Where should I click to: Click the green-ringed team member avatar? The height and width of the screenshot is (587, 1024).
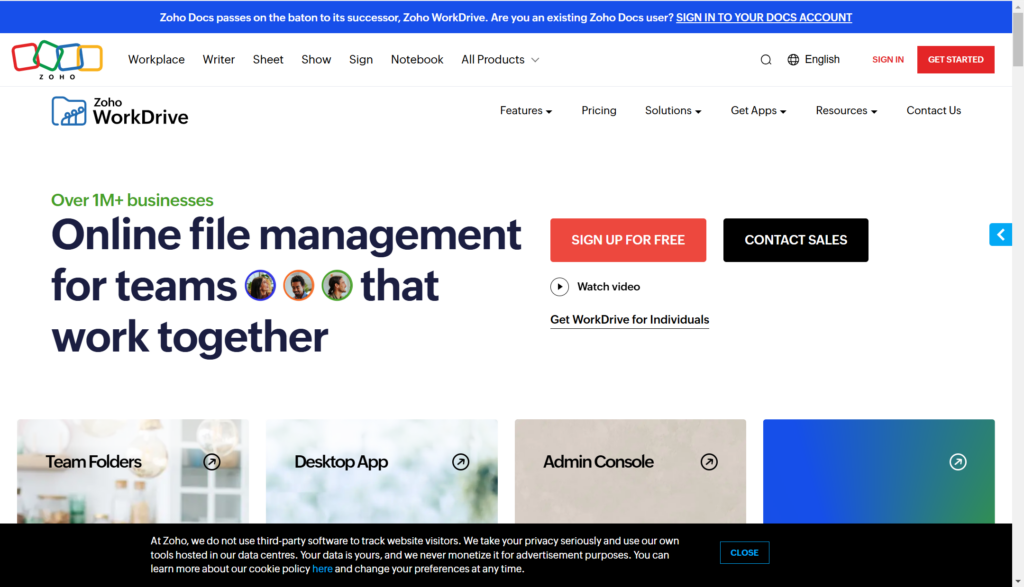click(x=337, y=286)
